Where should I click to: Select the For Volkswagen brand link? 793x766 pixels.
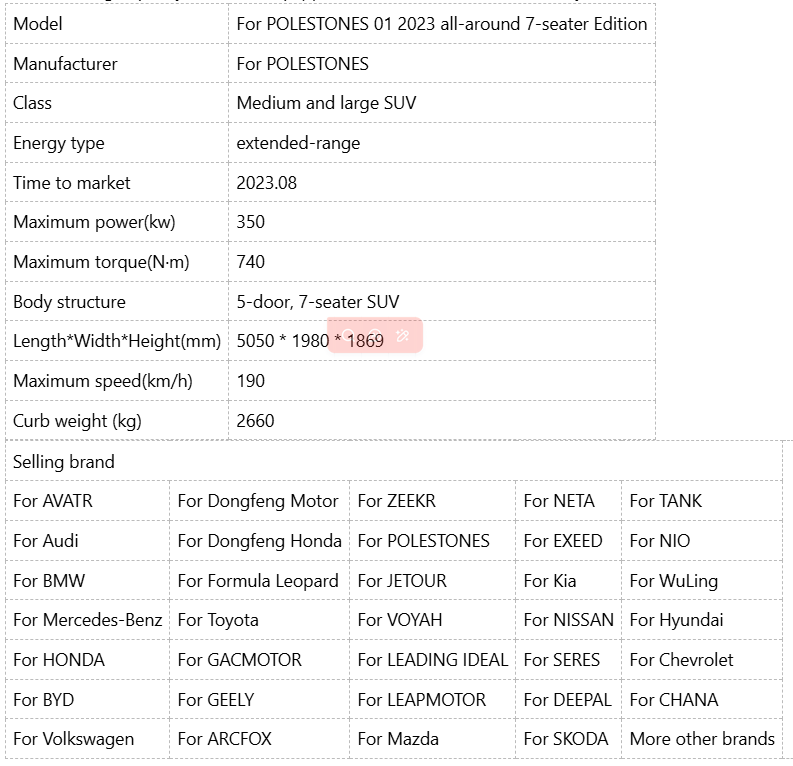pyautogui.click(x=73, y=740)
